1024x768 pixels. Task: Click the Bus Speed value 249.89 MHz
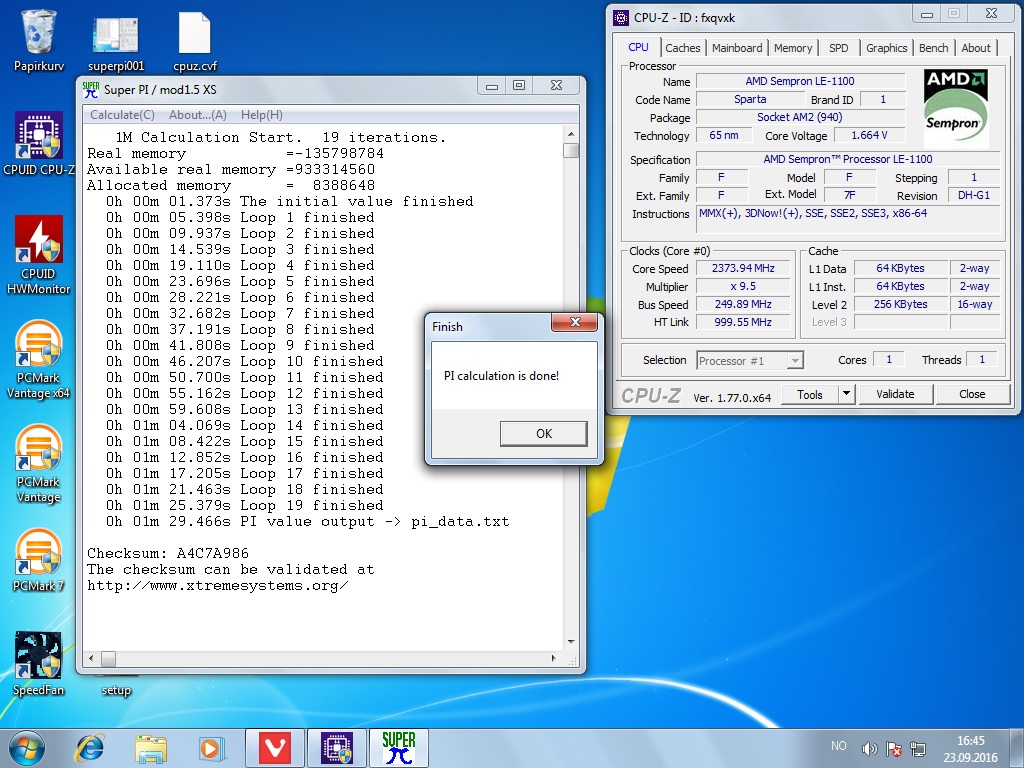(x=743, y=304)
